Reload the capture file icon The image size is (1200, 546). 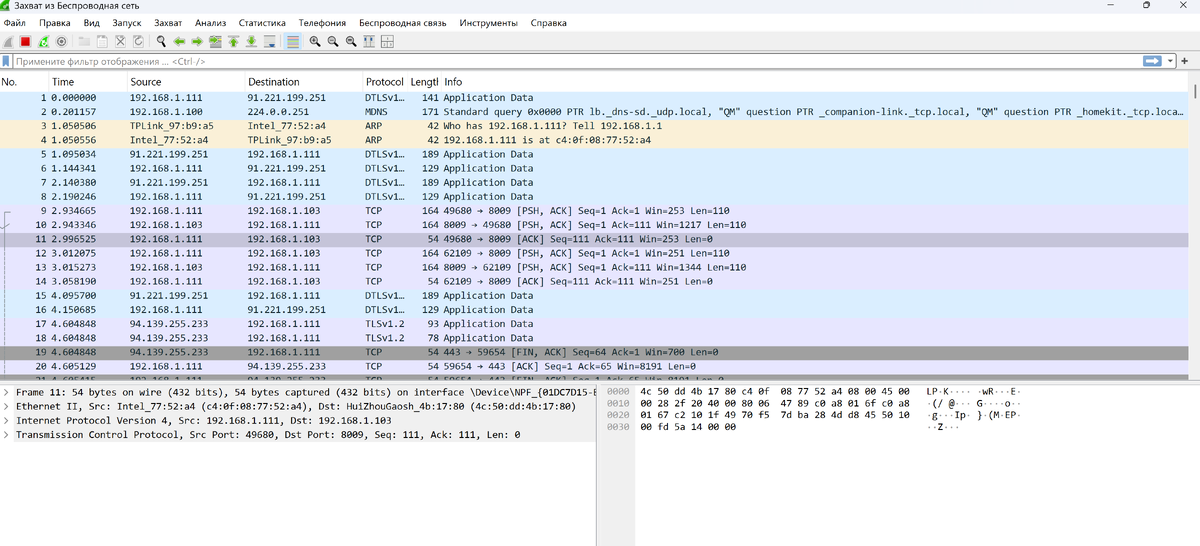[138, 42]
